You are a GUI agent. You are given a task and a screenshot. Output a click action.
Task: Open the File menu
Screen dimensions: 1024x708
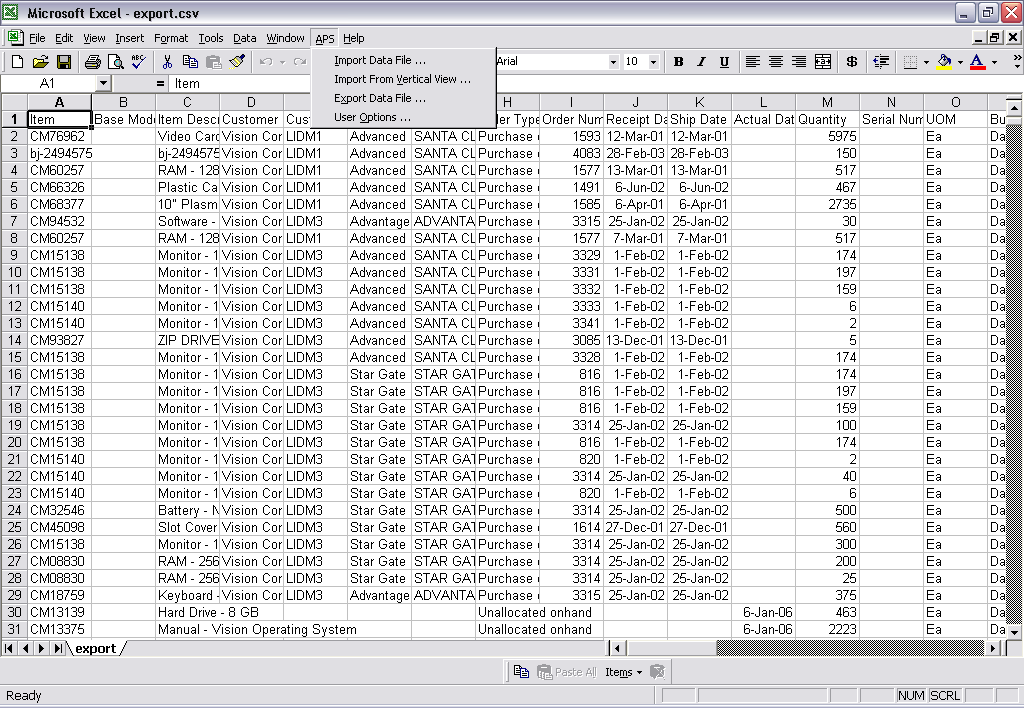37,38
